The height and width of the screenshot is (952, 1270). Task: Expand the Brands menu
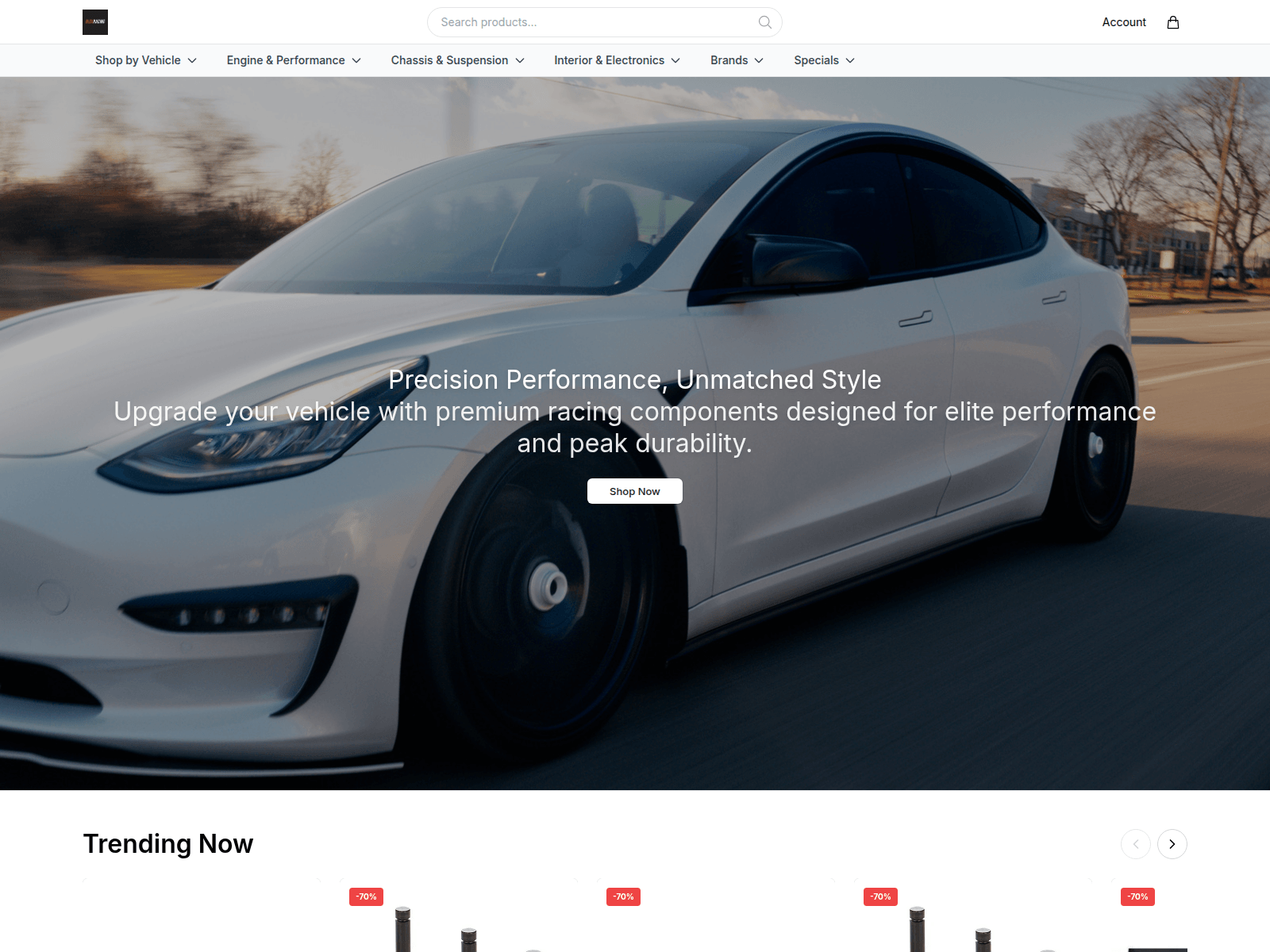pos(737,60)
